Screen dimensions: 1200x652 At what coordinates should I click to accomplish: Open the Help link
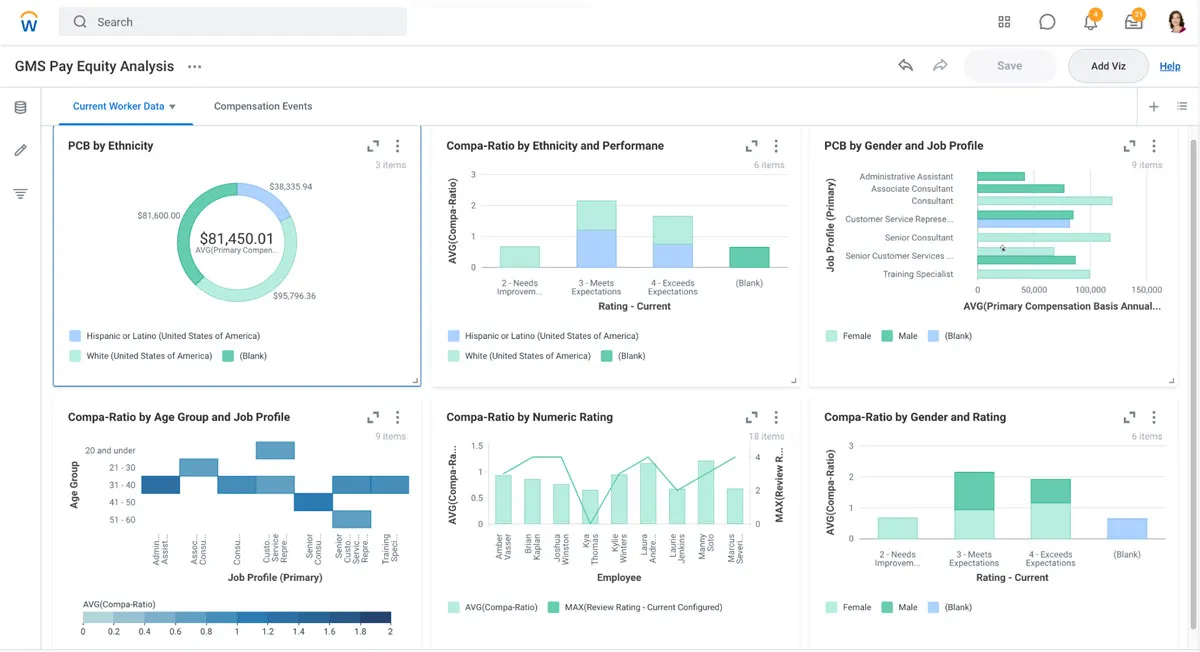tap(1169, 66)
